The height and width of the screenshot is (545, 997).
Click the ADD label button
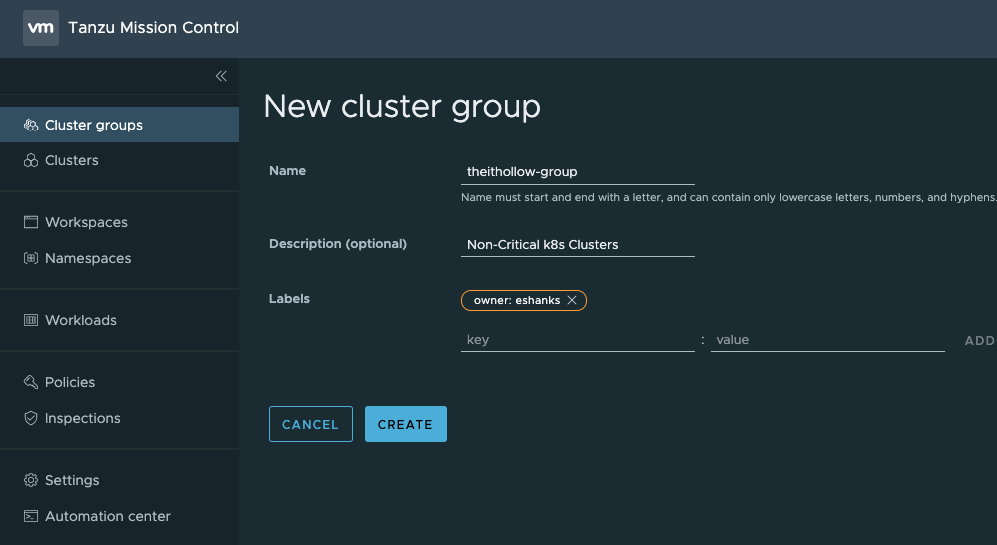click(x=979, y=341)
